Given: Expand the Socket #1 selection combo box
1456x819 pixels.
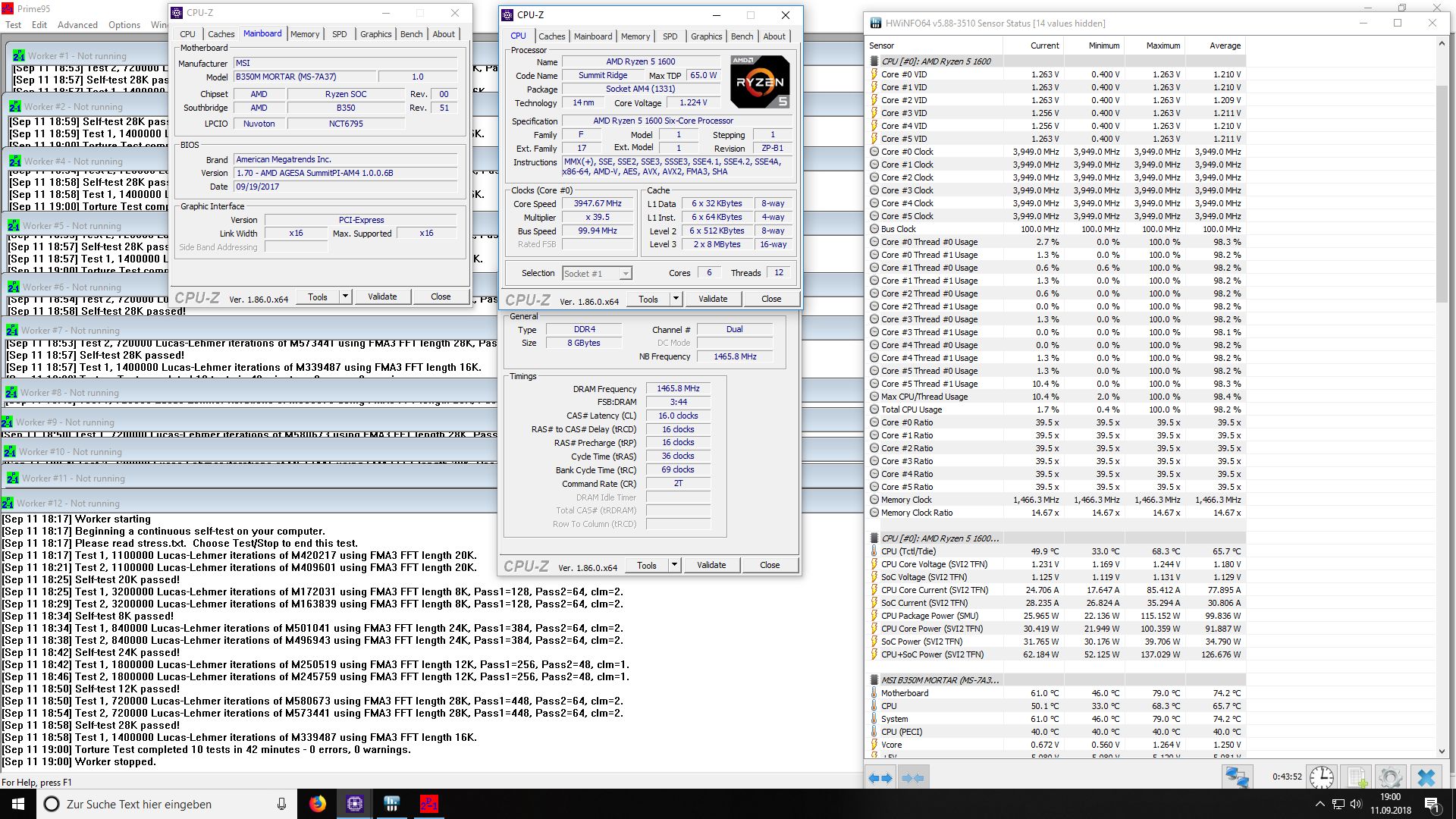Looking at the screenshot, I should (x=625, y=274).
